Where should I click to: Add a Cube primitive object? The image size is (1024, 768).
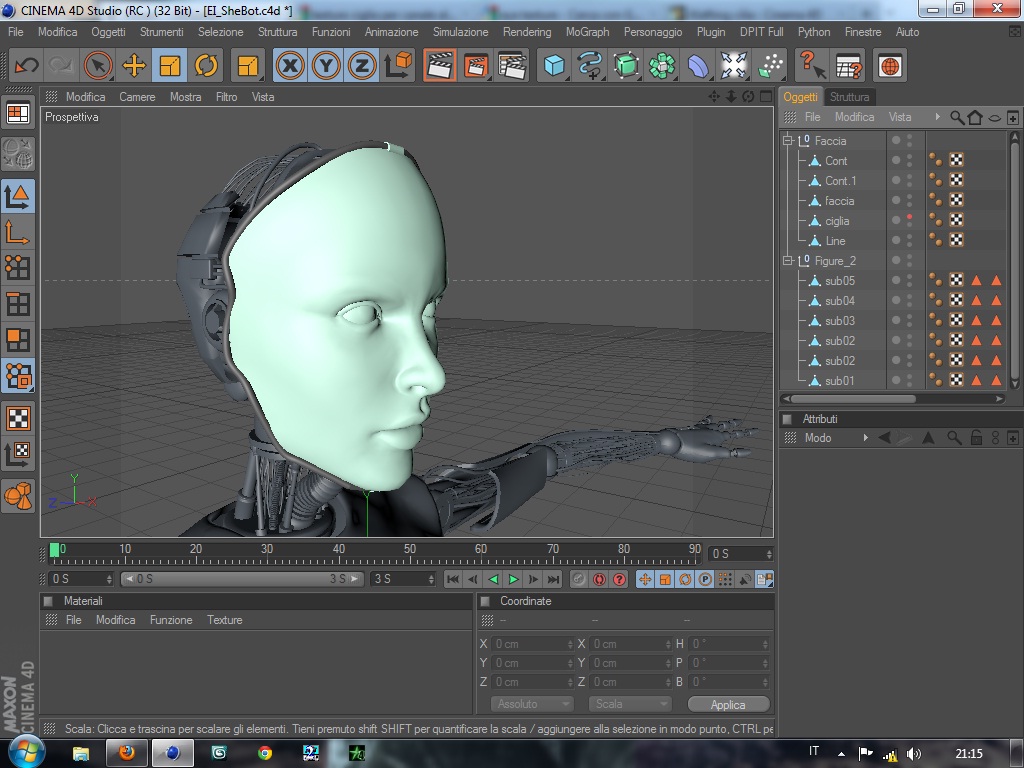click(553, 66)
